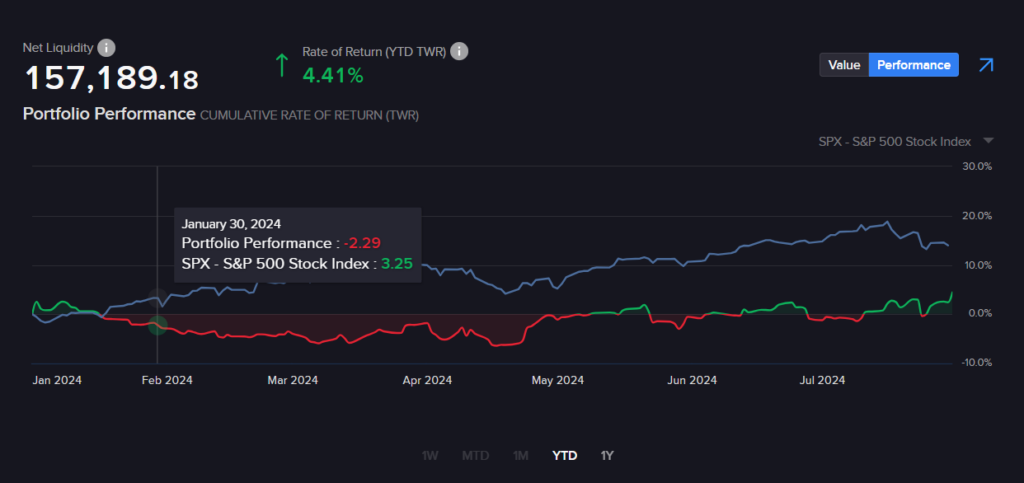This screenshot has height=483, width=1024.
Task: Choose the MTD time range
Action: point(475,456)
